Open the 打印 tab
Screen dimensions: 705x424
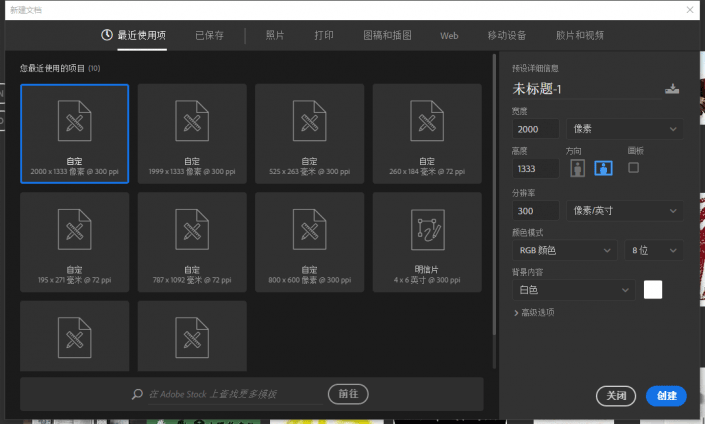pos(324,35)
